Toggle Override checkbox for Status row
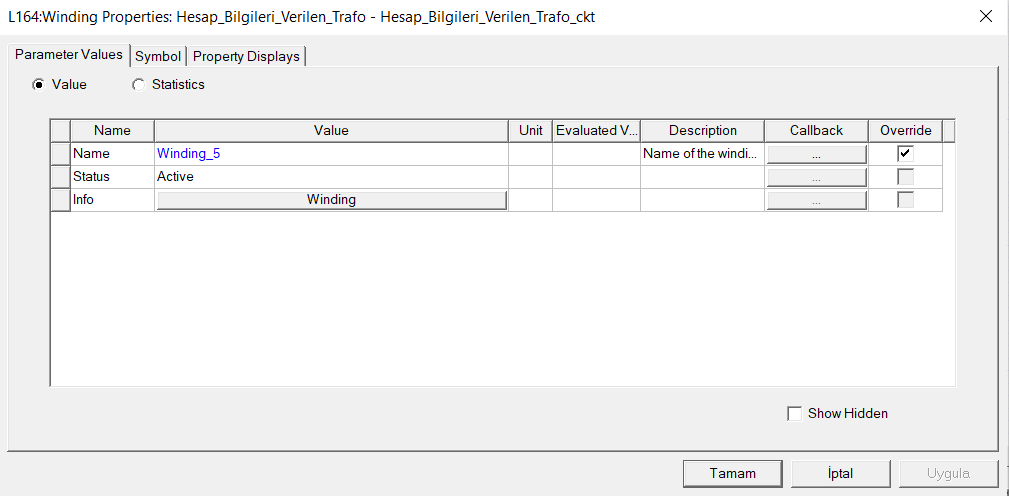This screenshot has height=496, width=1009. pos(905,177)
